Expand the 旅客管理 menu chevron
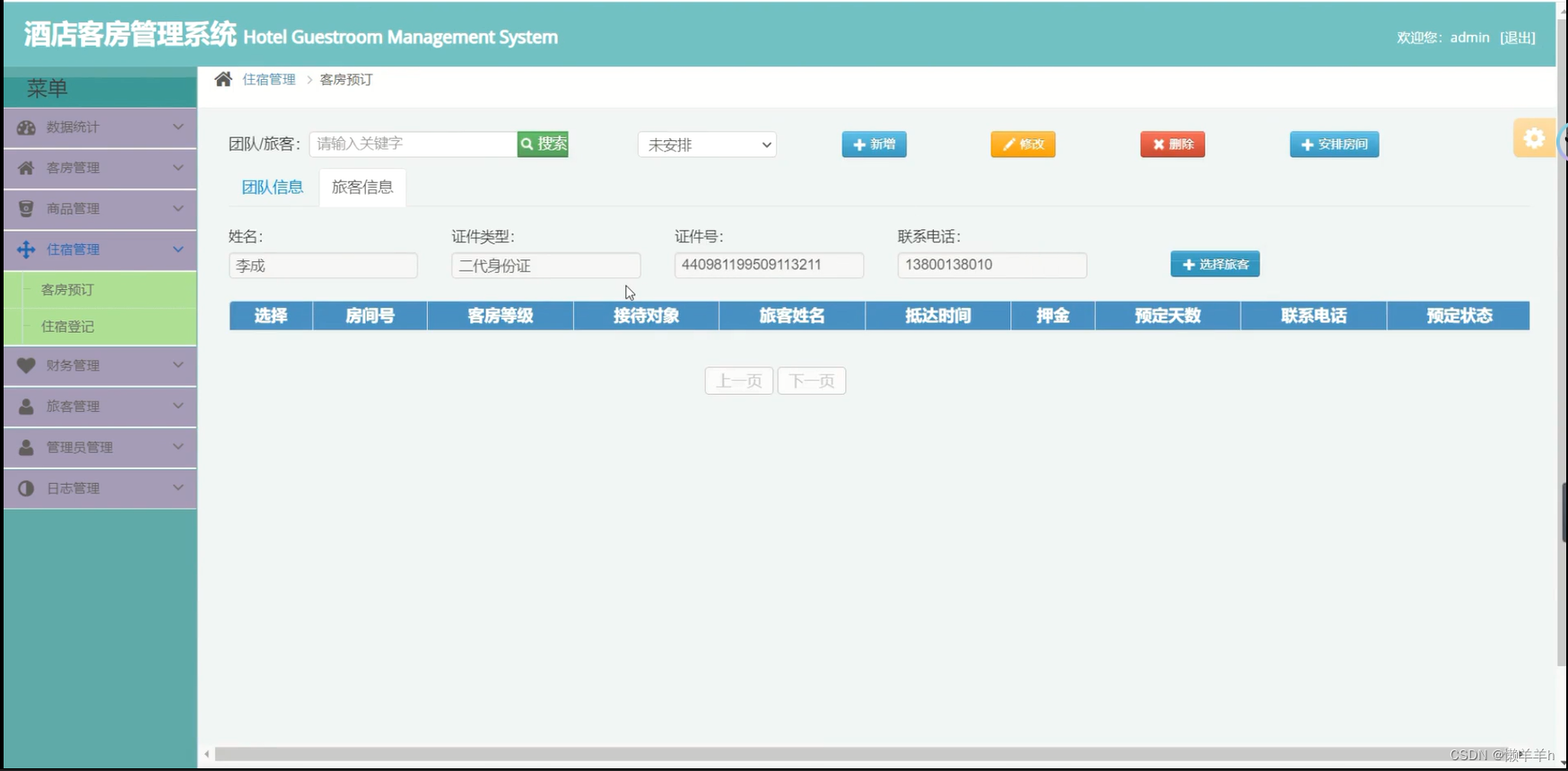Screen dimensions: 1568x771 pos(178,406)
